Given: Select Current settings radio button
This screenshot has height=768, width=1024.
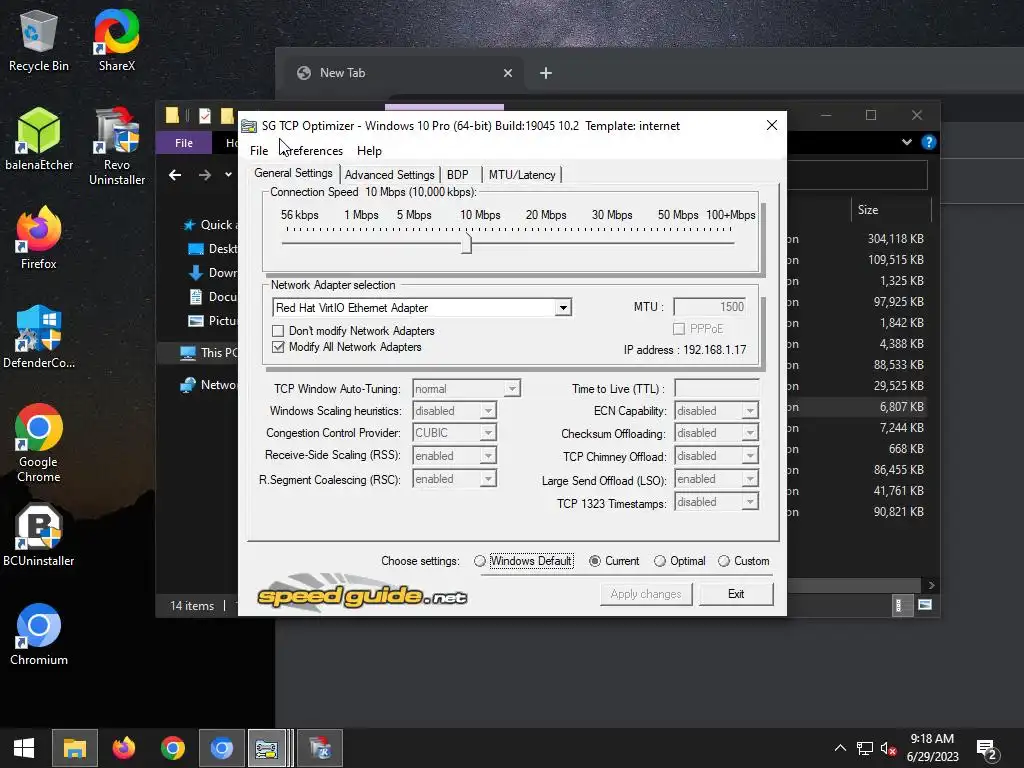Looking at the screenshot, I should (595, 561).
